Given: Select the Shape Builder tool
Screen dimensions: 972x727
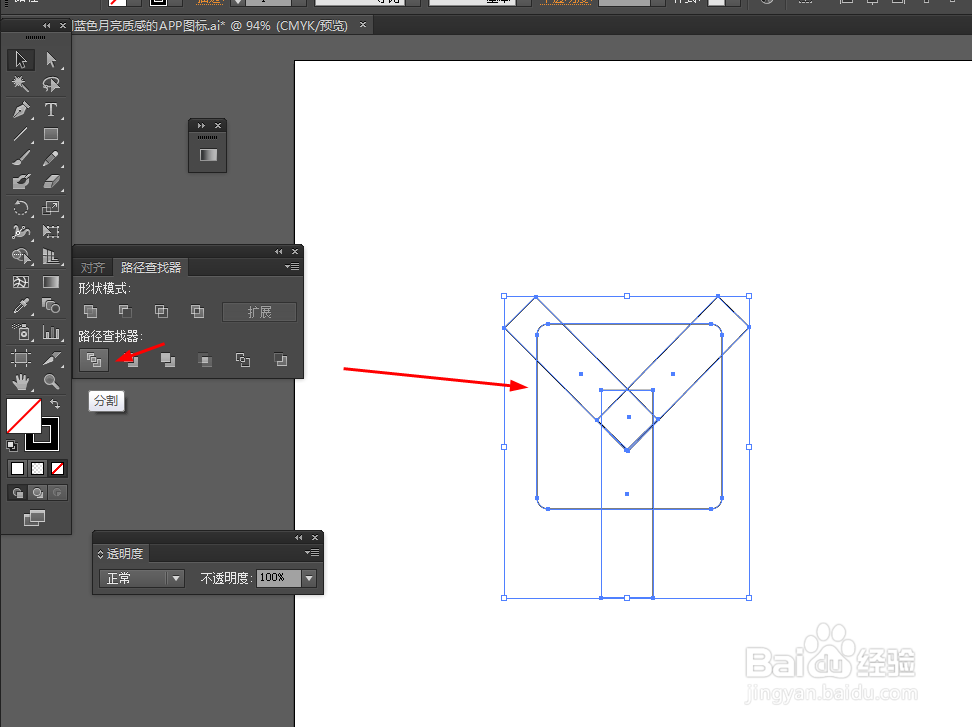Looking at the screenshot, I should click(x=20, y=256).
